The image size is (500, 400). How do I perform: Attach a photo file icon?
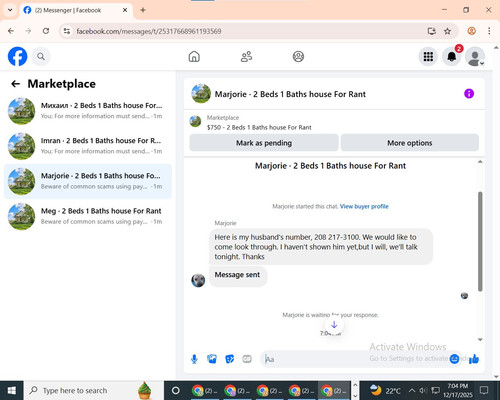point(212,359)
